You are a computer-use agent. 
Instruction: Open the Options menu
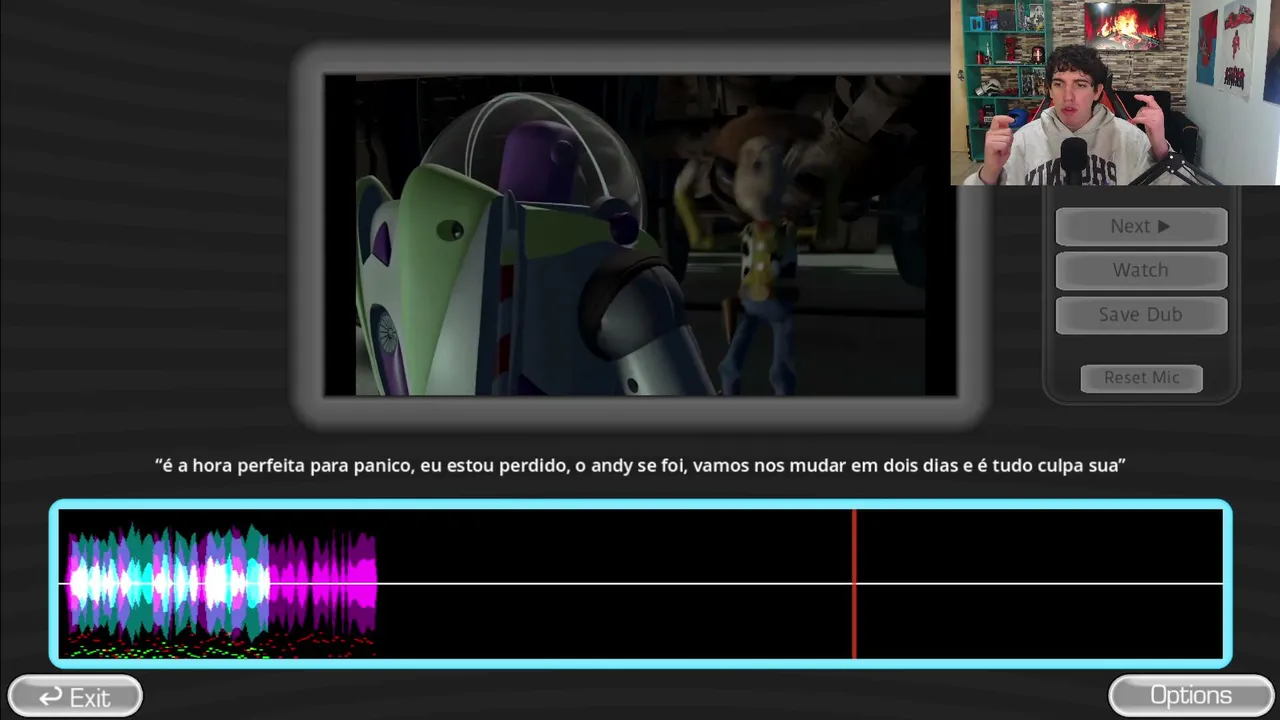(x=1191, y=696)
